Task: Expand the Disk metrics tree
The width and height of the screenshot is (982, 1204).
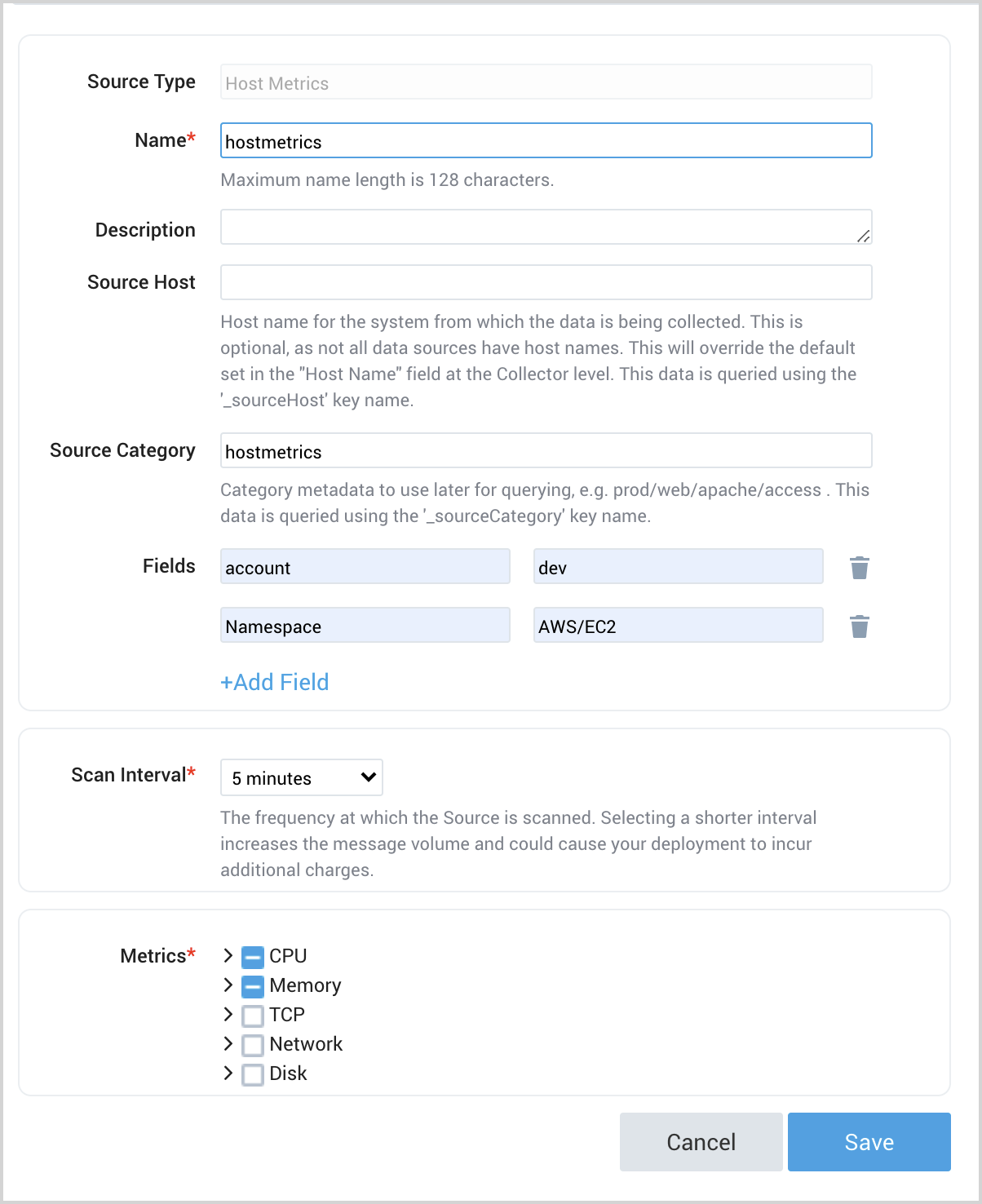Action: click(x=228, y=1073)
